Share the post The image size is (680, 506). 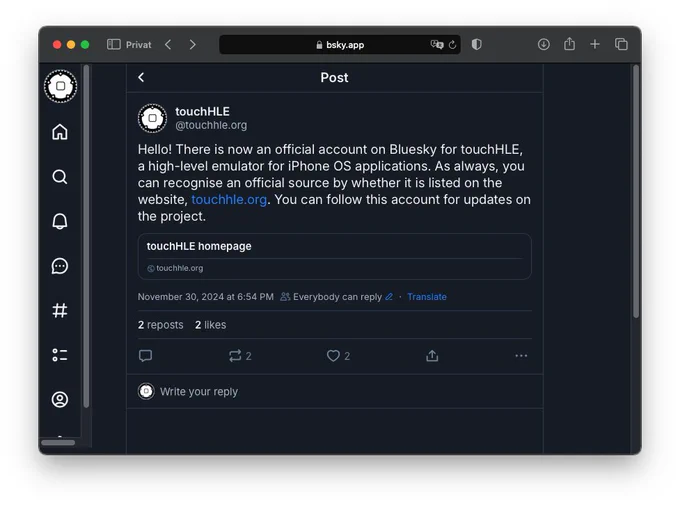[x=432, y=356]
